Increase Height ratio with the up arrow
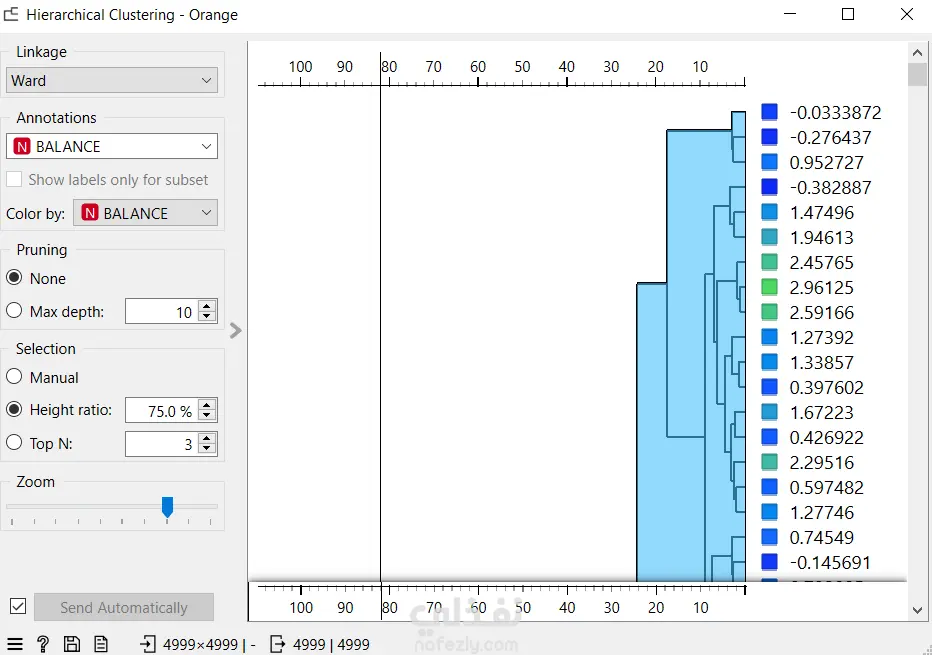This screenshot has width=932, height=655. pos(207,405)
